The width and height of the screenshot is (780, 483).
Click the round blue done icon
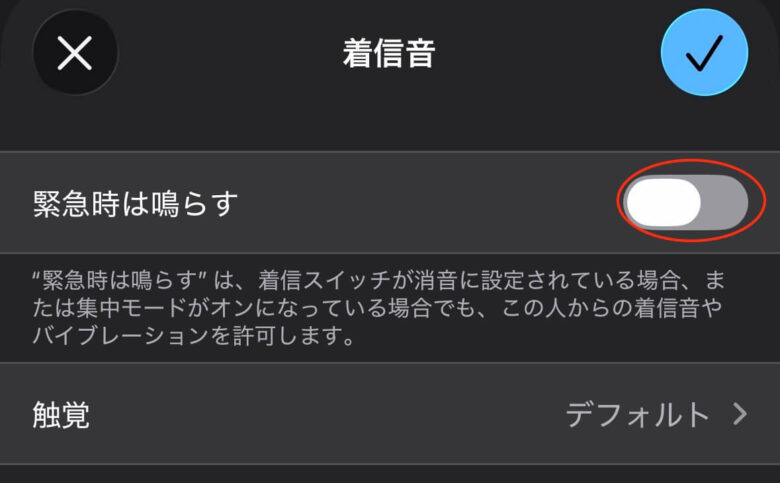point(704,52)
